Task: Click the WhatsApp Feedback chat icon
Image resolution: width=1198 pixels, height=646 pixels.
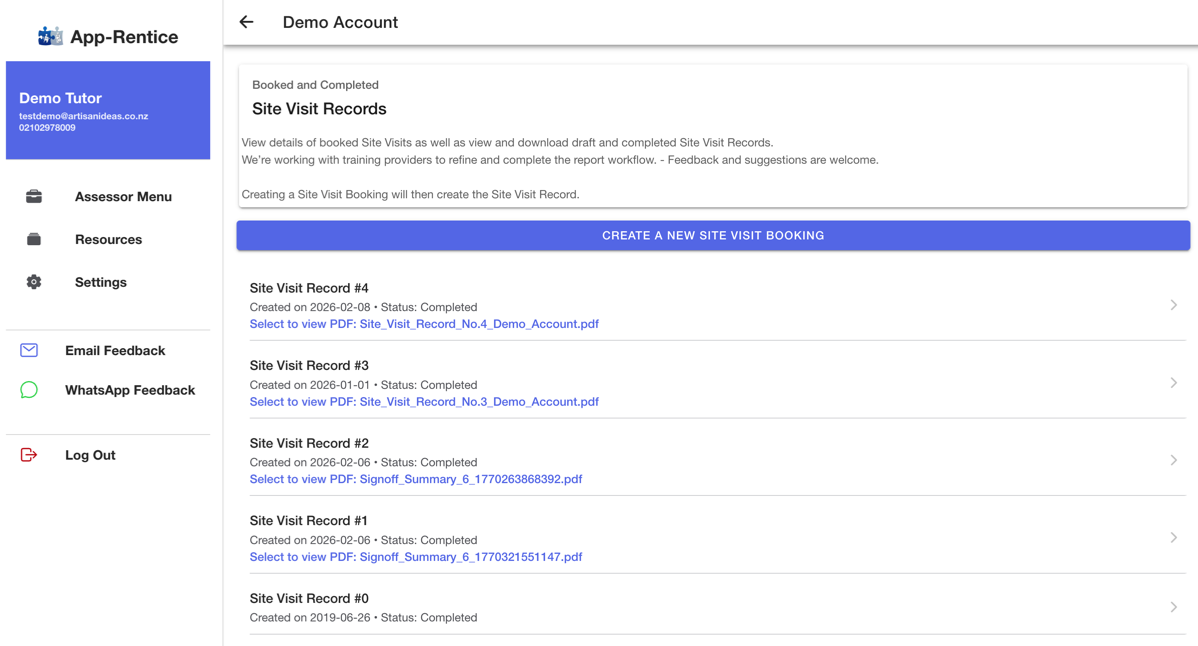Action: tap(29, 390)
